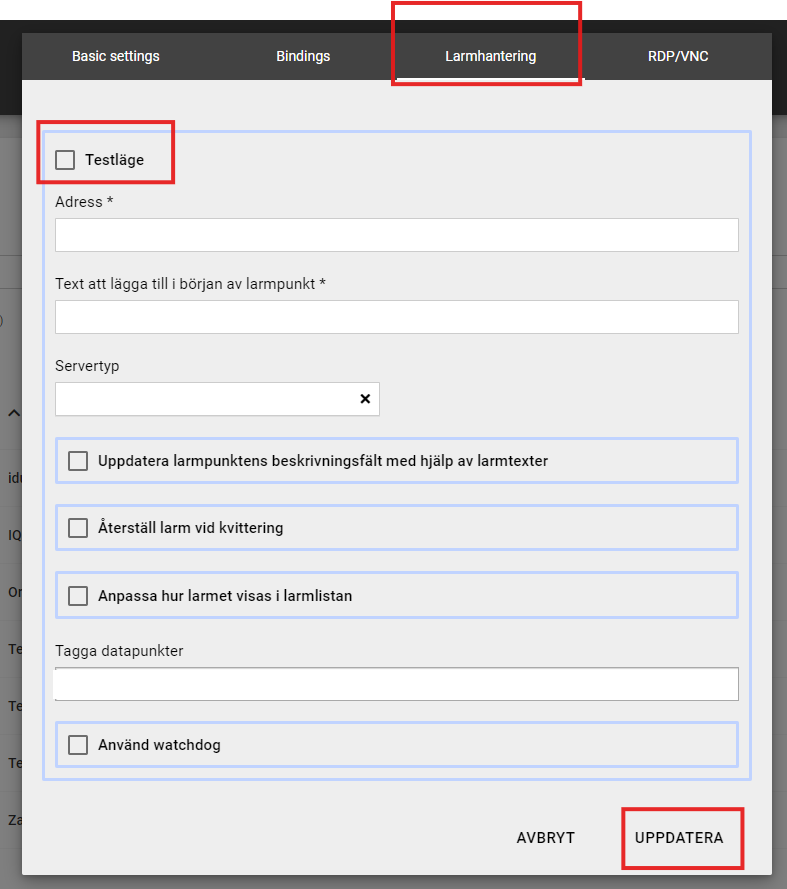The width and height of the screenshot is (787, 889).
Task: Click the Tagga datapunkter field
Action: click(396, 684)
